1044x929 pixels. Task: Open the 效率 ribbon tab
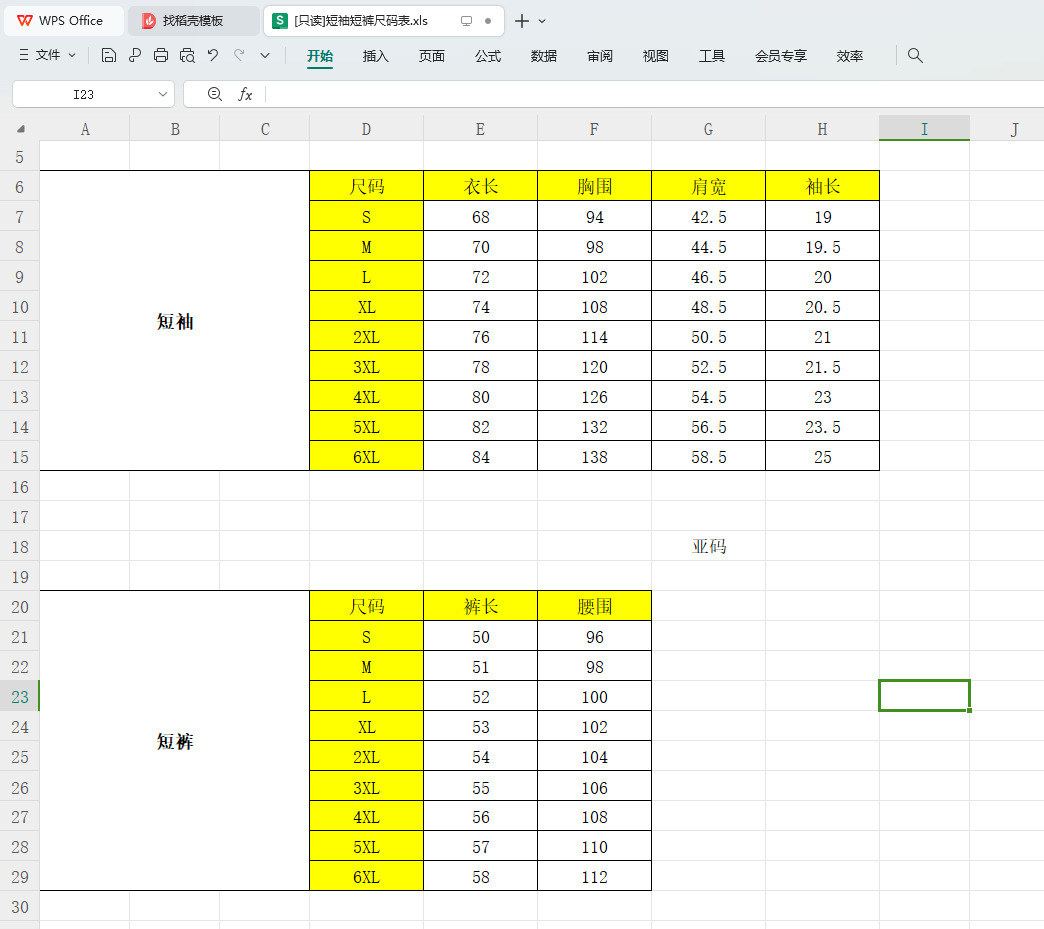coord(850,56)
